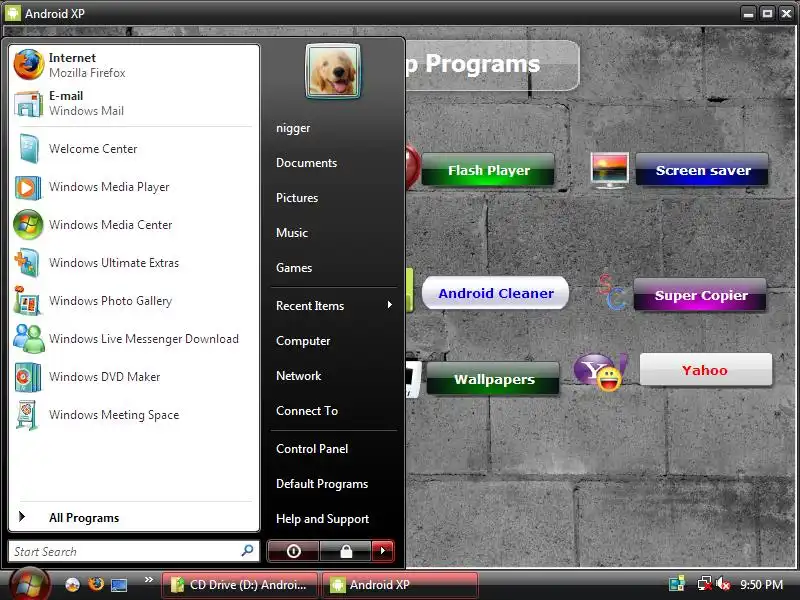Viewport: 800px width, 600px height.
Task: Click the magnifier search icon
Action: [x=247, y=551]
